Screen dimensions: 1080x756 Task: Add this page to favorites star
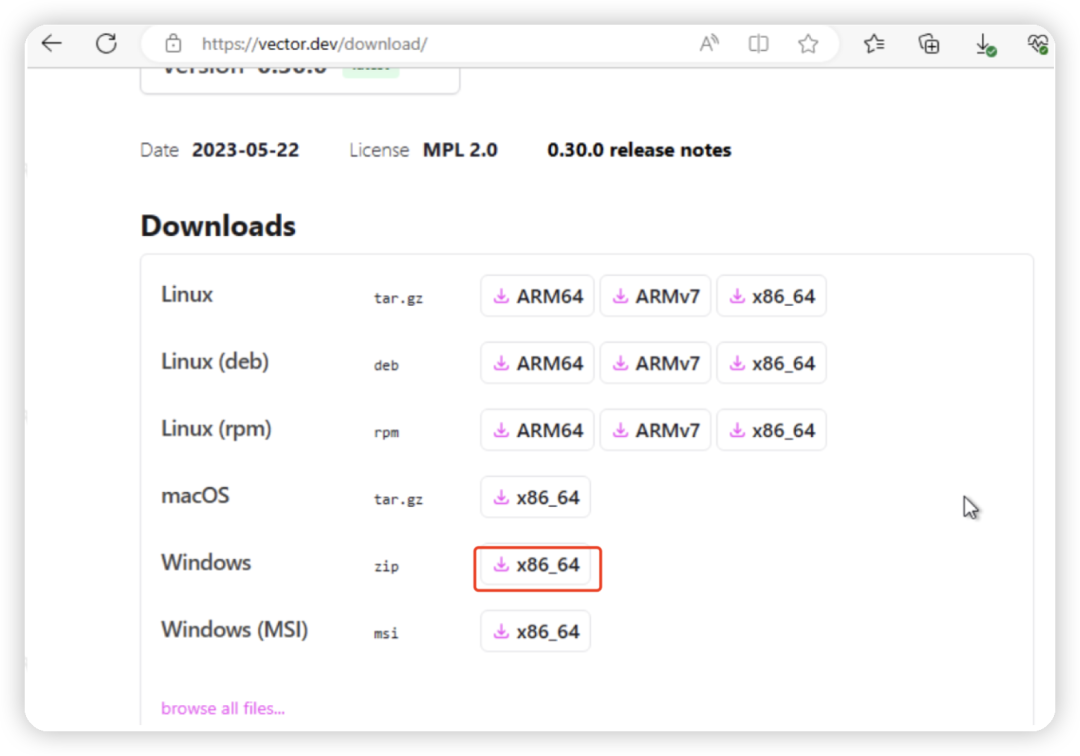pyautogui.click(x=808, y=44)
